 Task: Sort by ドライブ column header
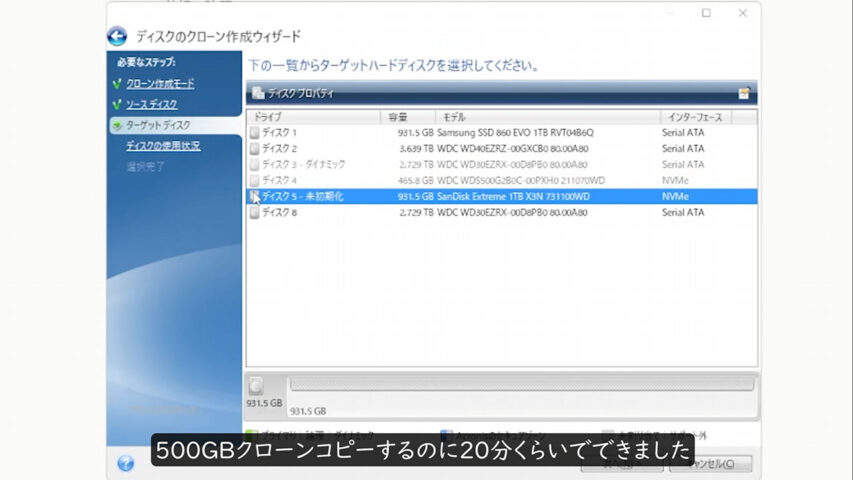(312, 117)
